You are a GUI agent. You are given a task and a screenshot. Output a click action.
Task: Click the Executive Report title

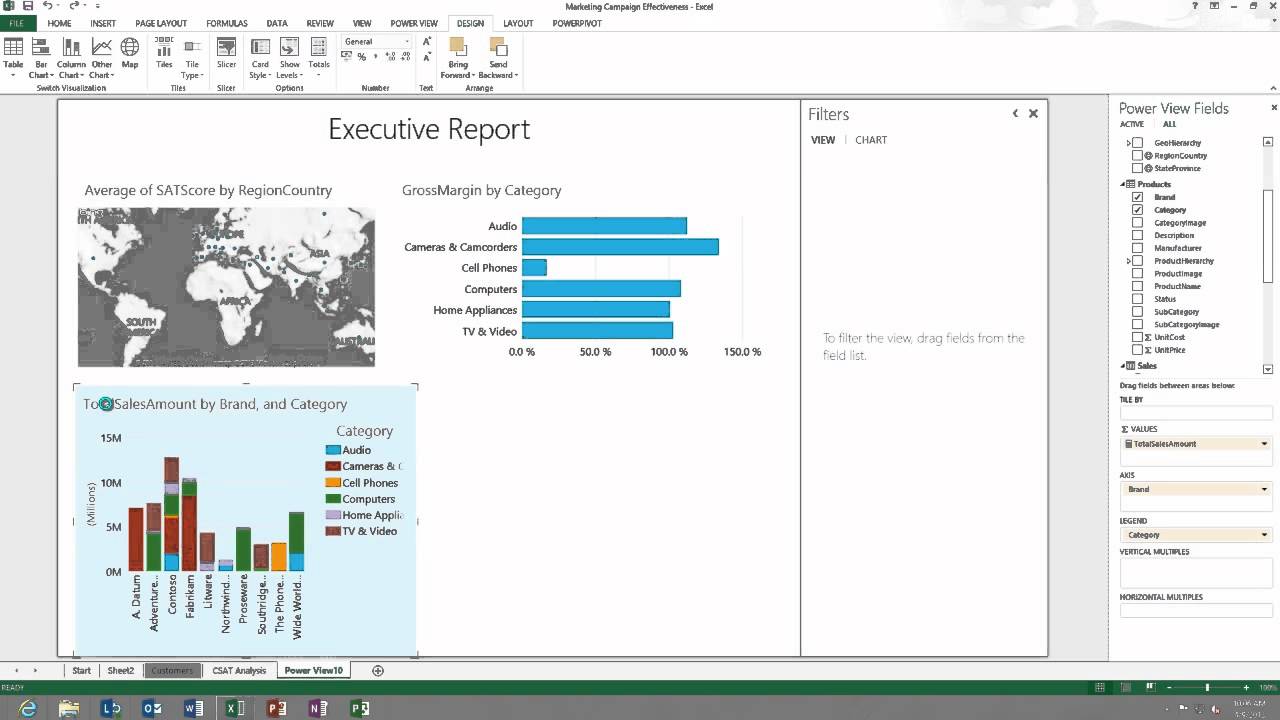click(429, 130)
